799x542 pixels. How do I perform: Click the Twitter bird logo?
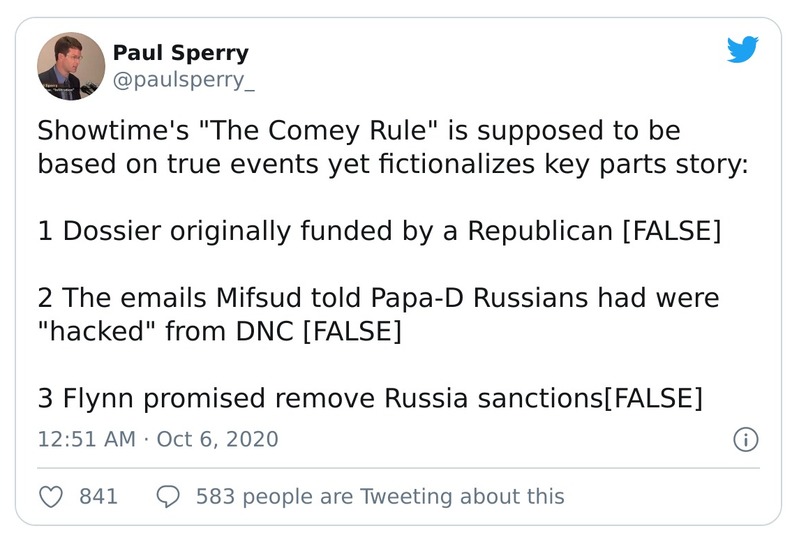(x=742, y=49)
